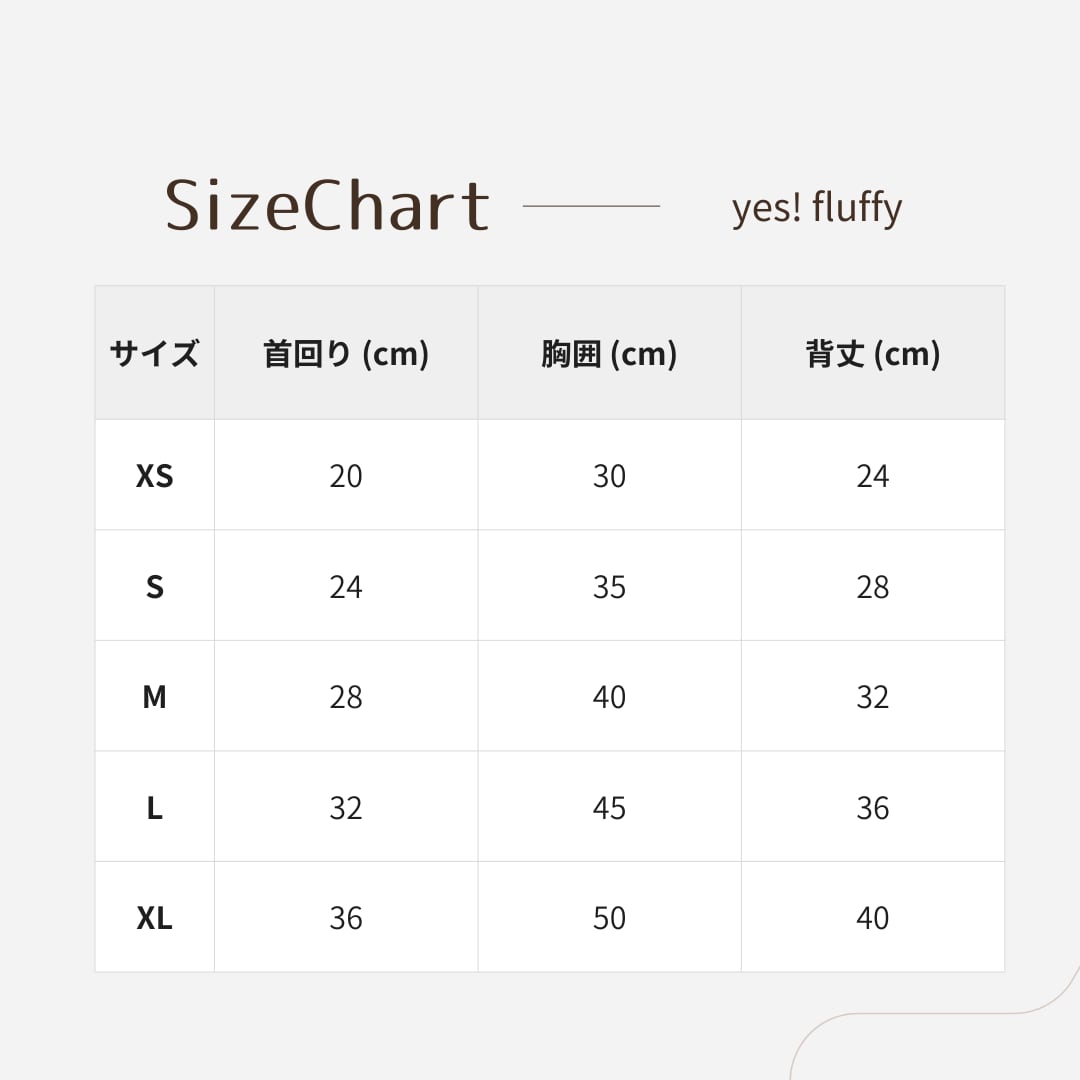Click the L size row label
1080x1080 pixels.
(x=154, y=808)
